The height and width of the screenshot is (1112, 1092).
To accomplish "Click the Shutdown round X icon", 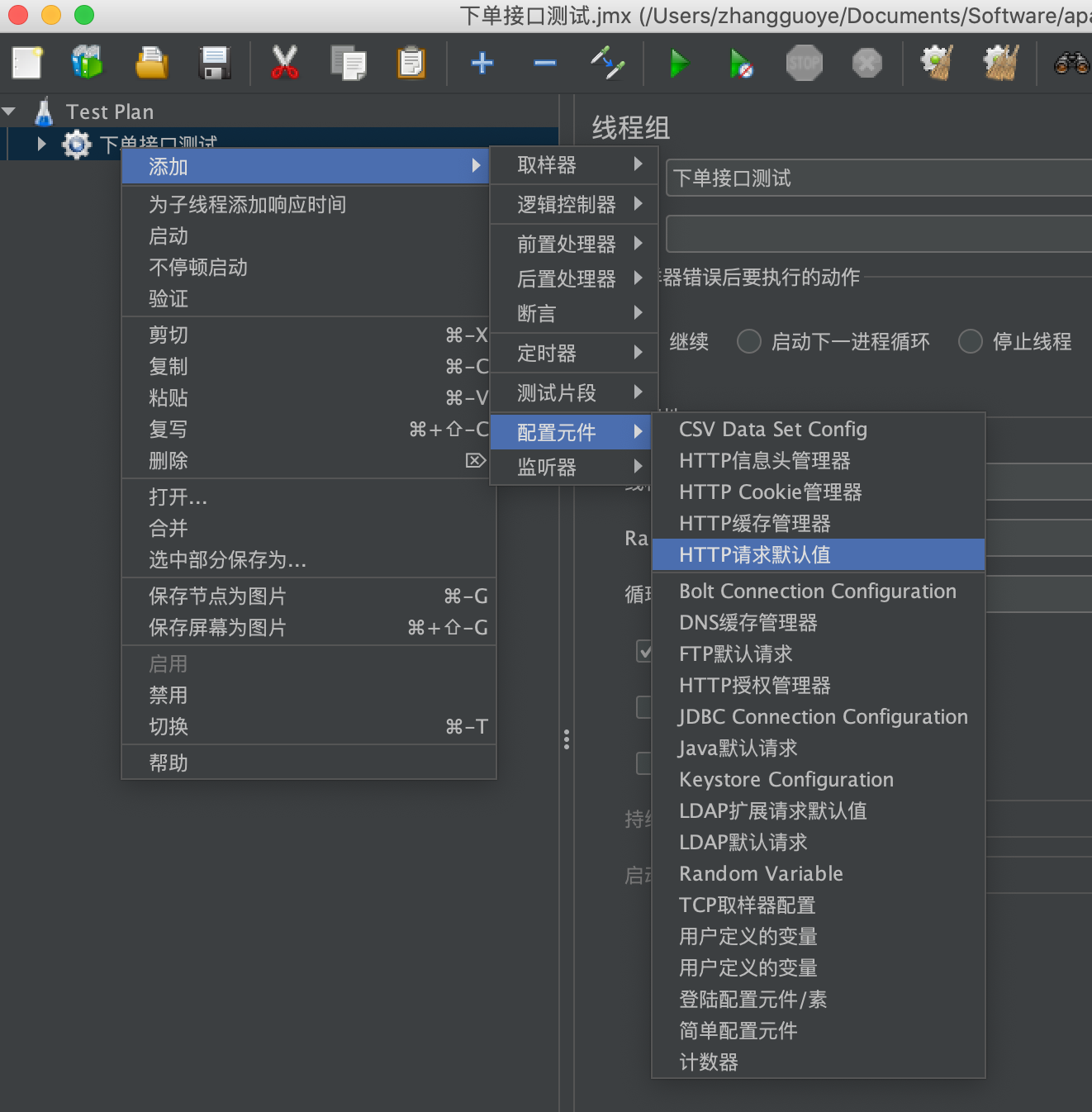I will (867, 63).
